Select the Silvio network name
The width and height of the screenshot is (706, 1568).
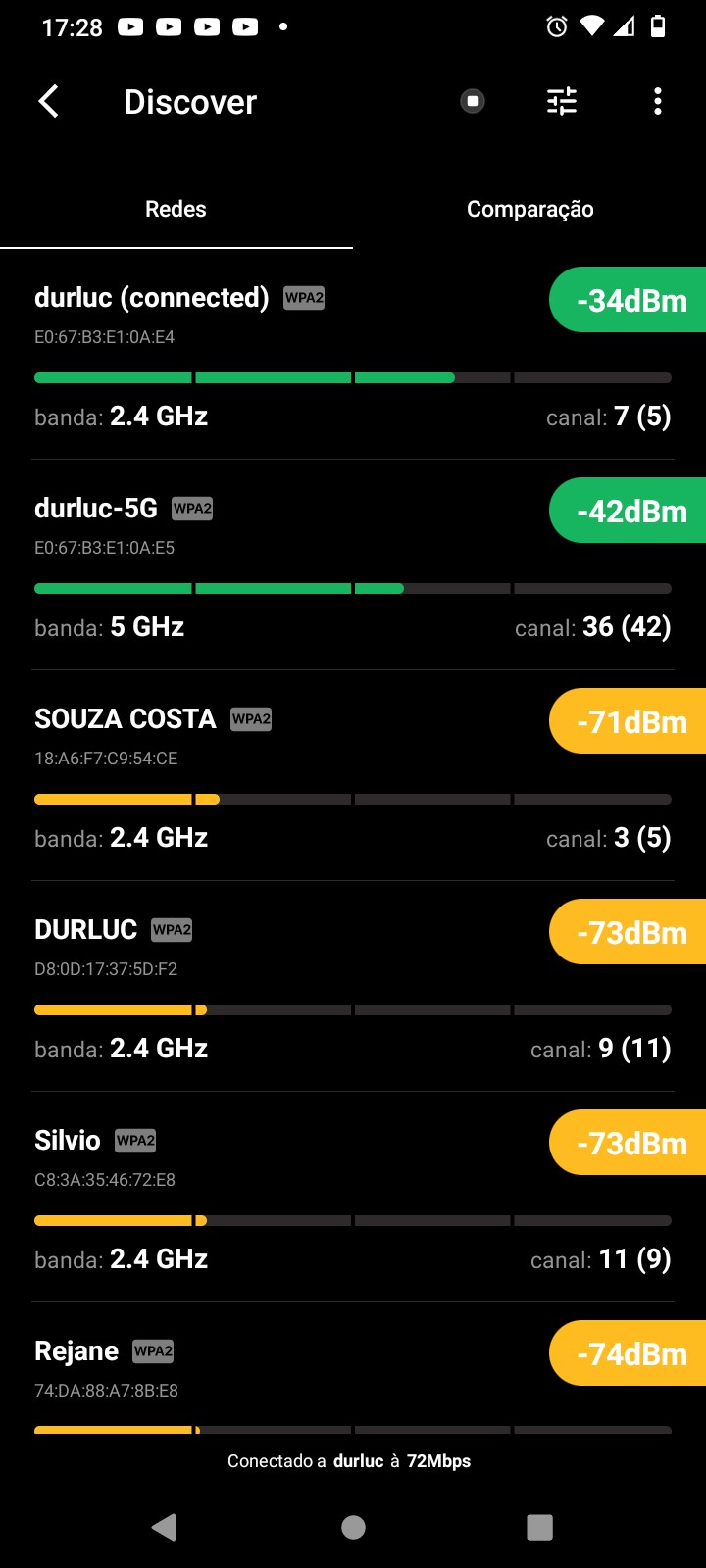(68, 1140)
